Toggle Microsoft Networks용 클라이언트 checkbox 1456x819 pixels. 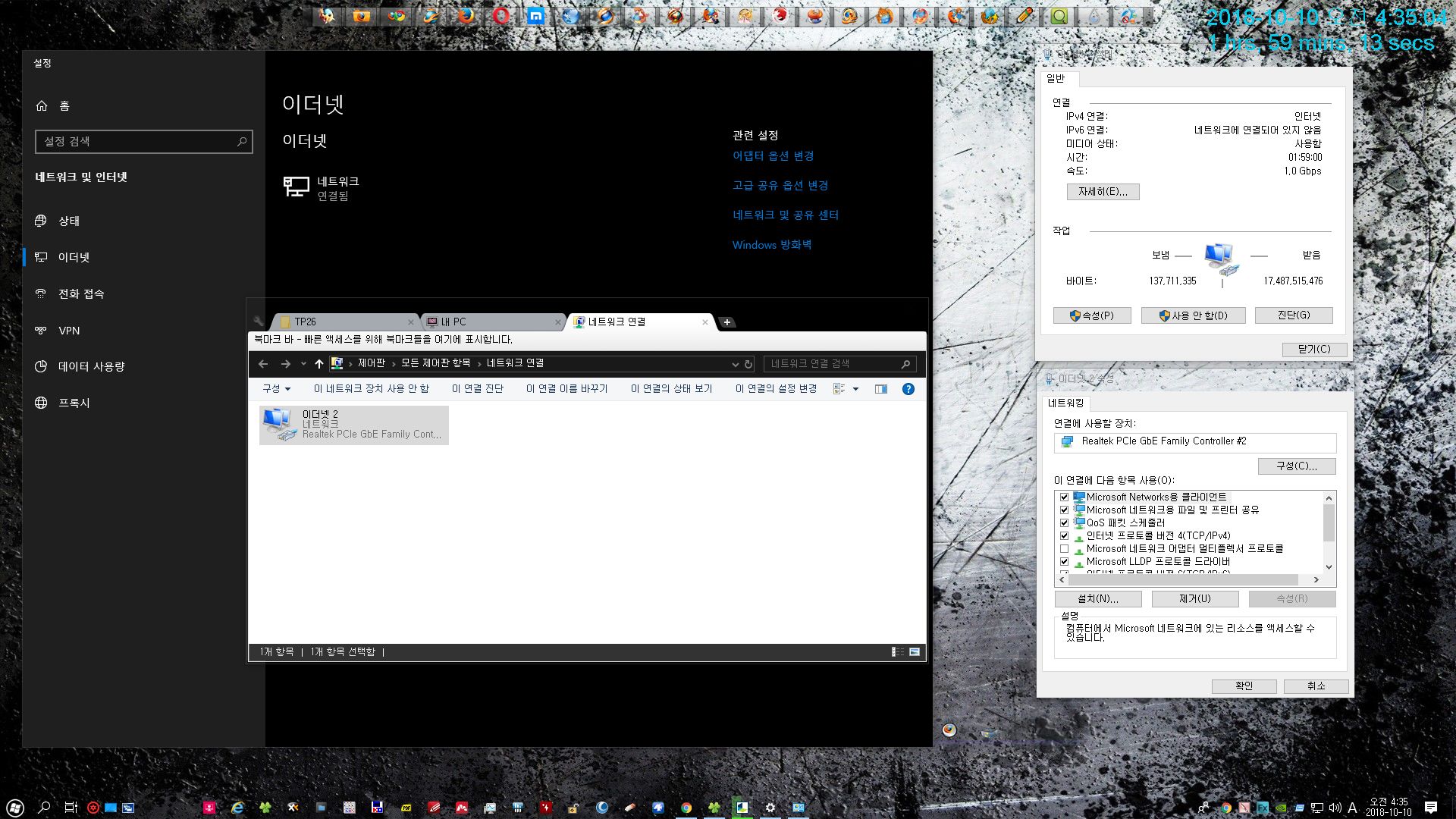click(x=1064, y=497)
